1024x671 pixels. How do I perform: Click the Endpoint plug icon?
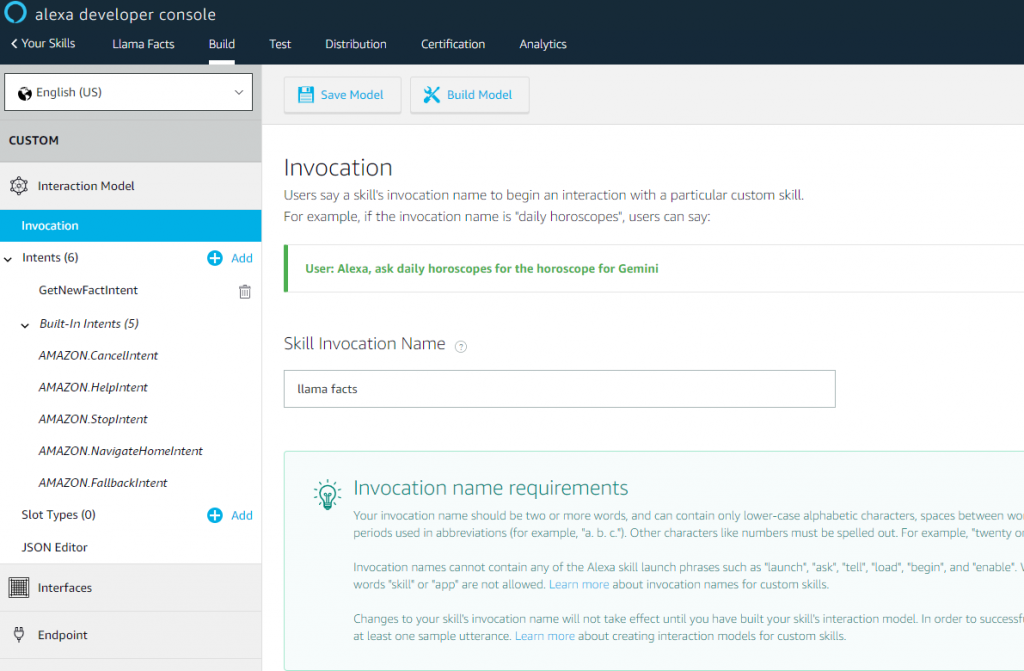point(19,634)
